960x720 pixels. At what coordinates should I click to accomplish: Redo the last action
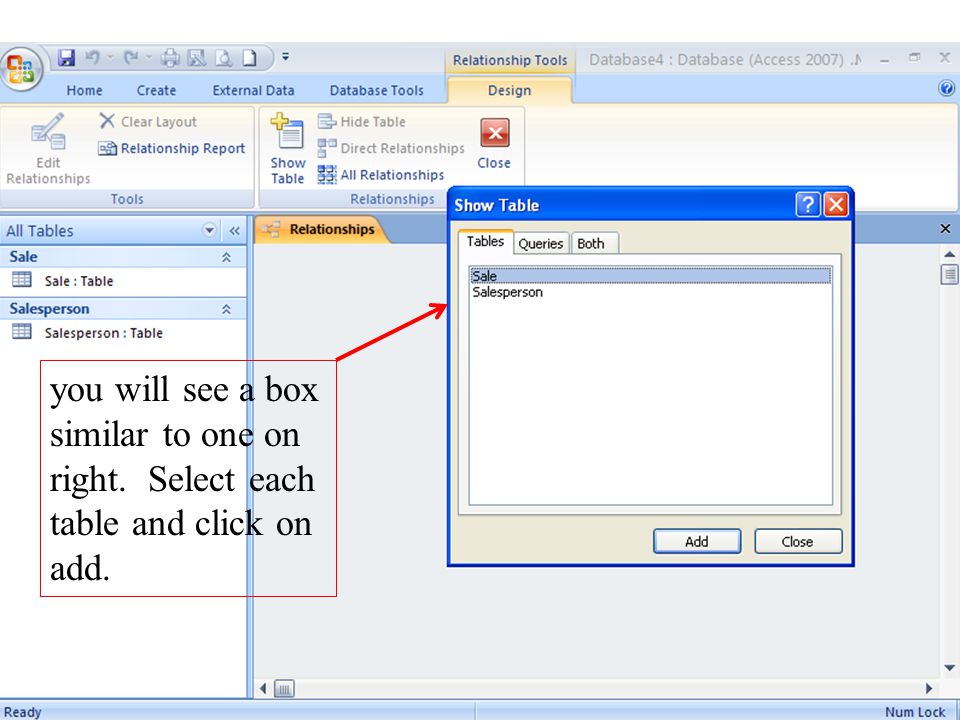[x=131, y=58]
